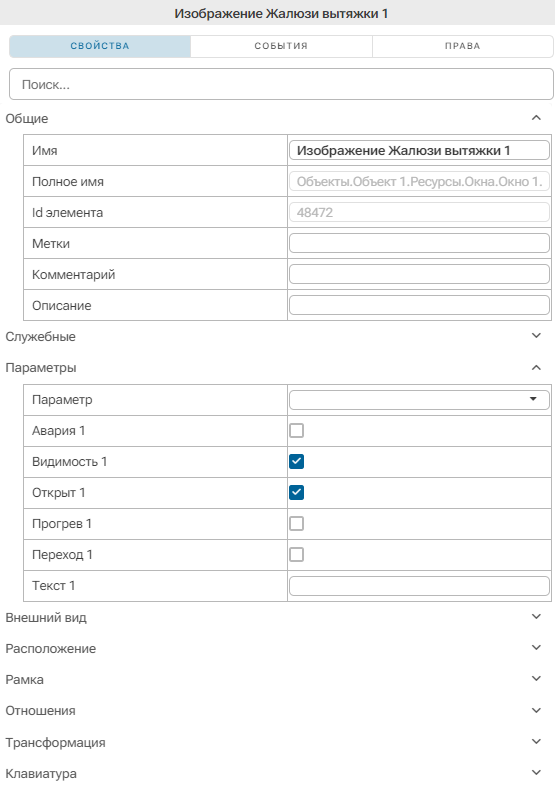Click the Комментарий input field
The image size is (555, 791).
(419, 274)
